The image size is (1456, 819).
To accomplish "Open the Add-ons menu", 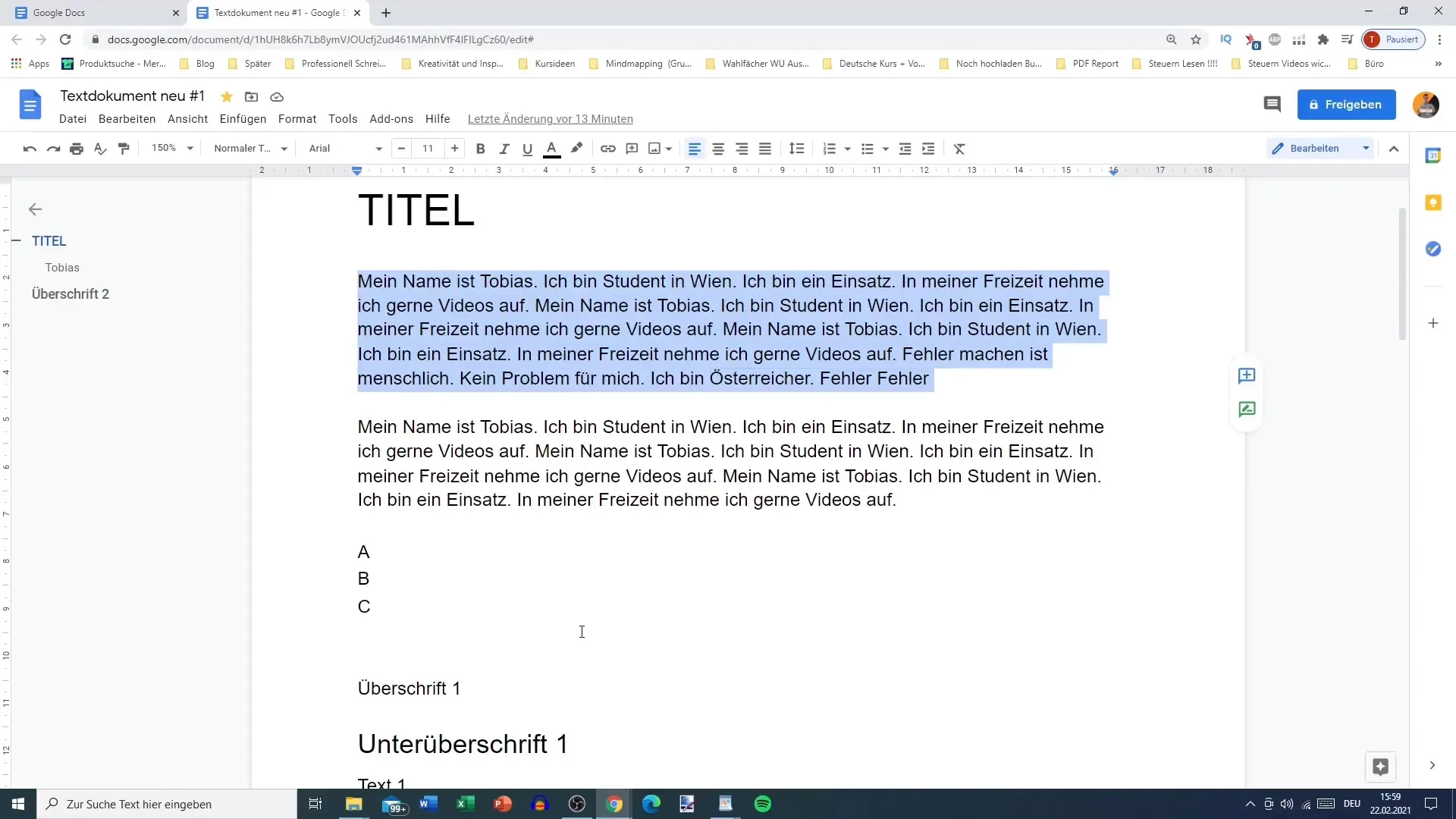I will [391, 119].
